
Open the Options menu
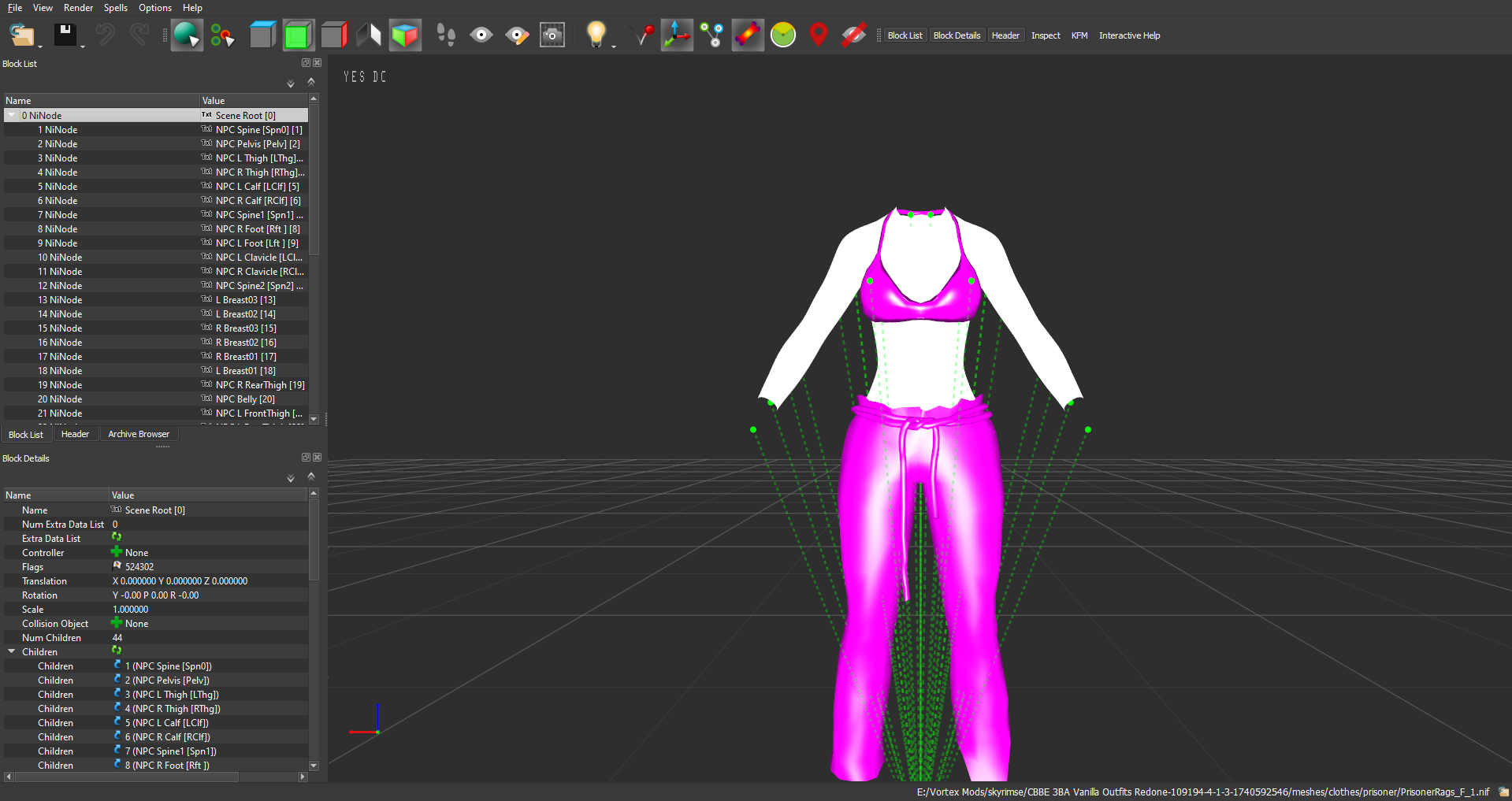155,8
